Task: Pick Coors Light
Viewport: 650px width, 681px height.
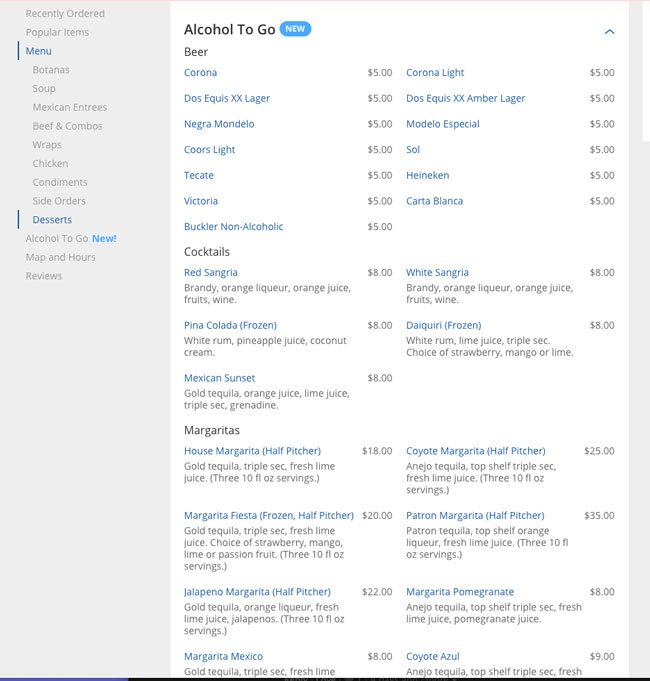Action: click(209, 149)
